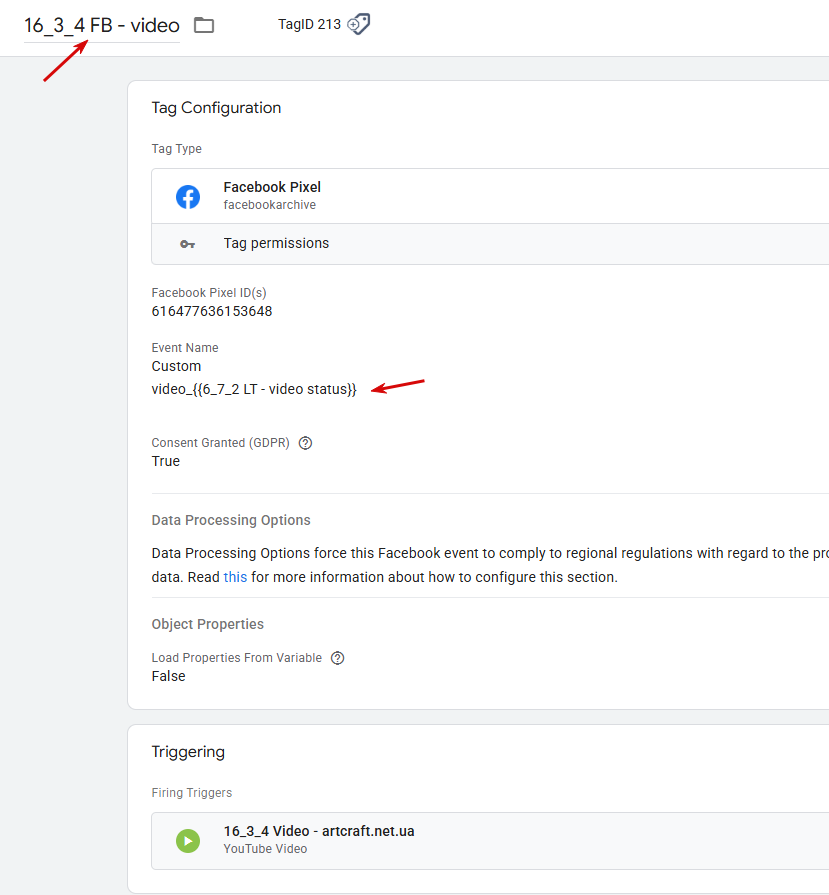
Task: Click the event name video_{{6_7_2 LT - video status}}
Action: (254, 388)
